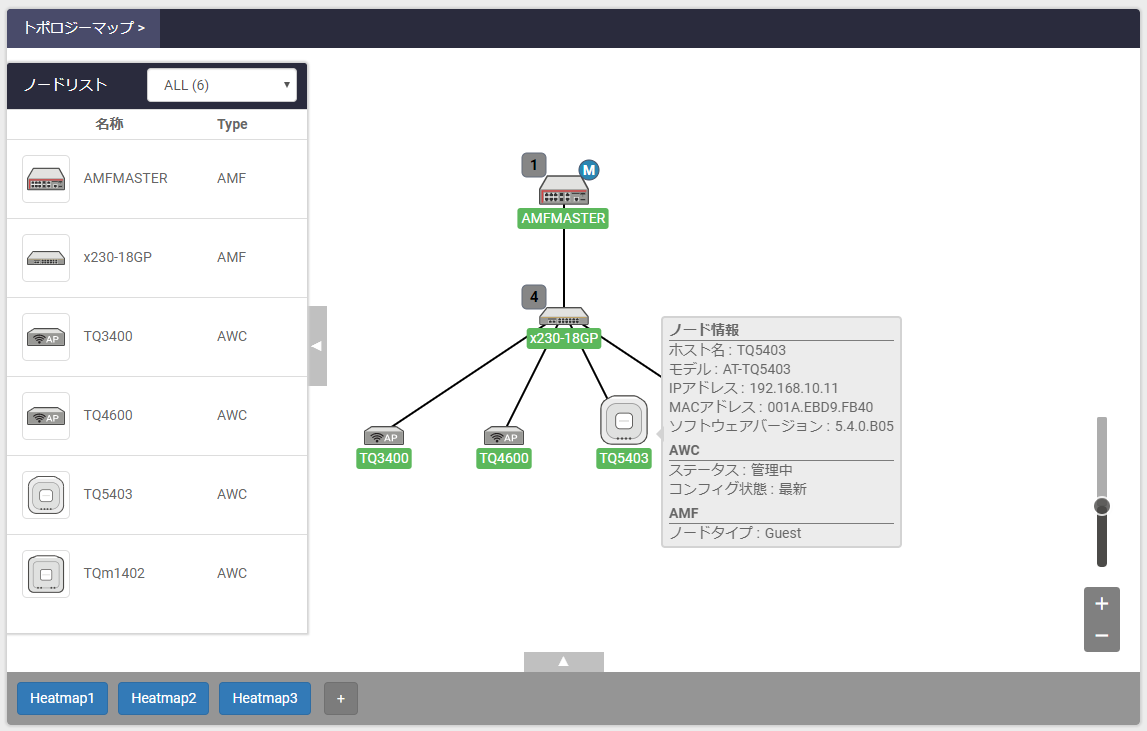Open the Heatmap2 tab
The image size is (1147, 731).
163,698
